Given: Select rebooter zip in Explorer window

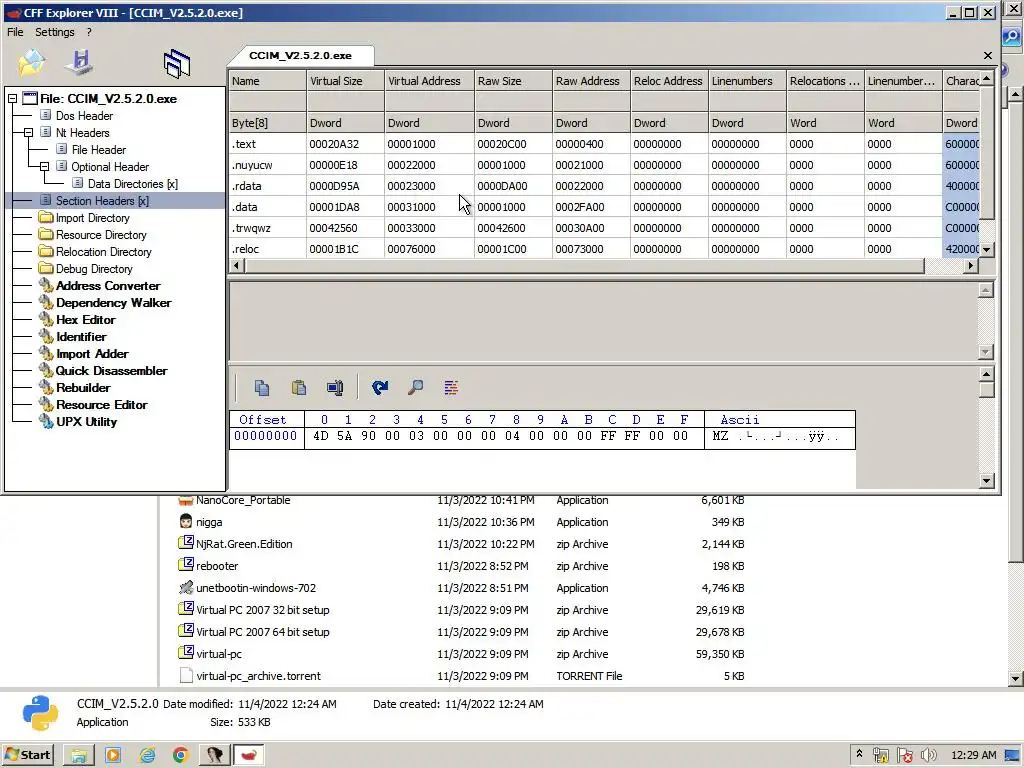Looking at the screenshot, I should click(217, 566).
